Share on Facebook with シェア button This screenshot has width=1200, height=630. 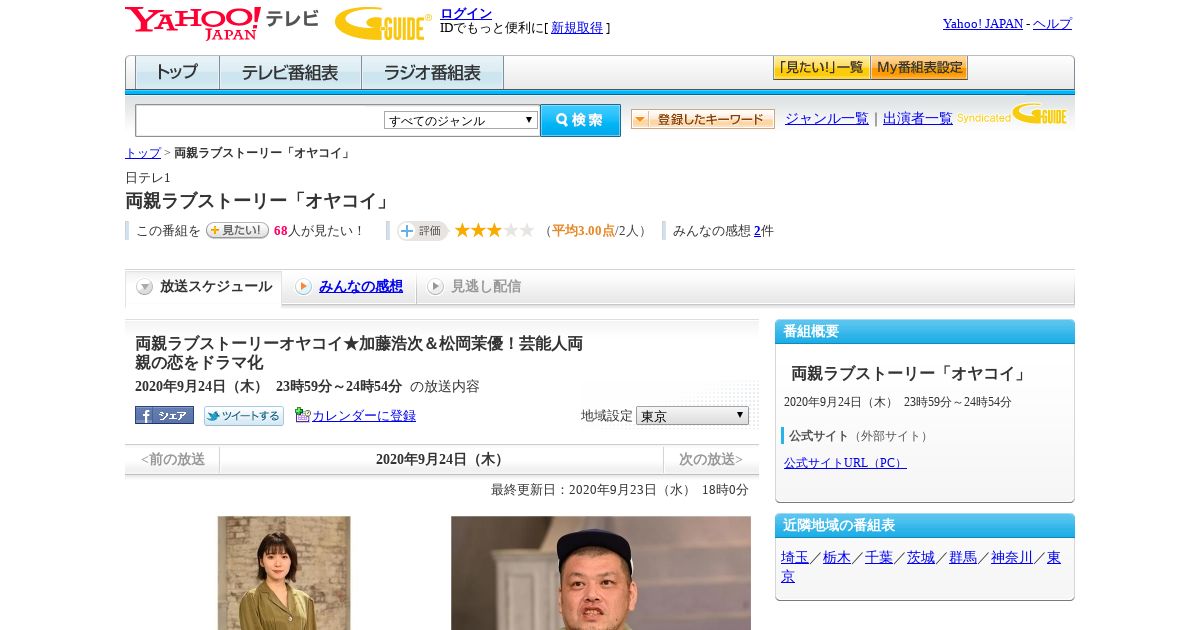(164, 415)
